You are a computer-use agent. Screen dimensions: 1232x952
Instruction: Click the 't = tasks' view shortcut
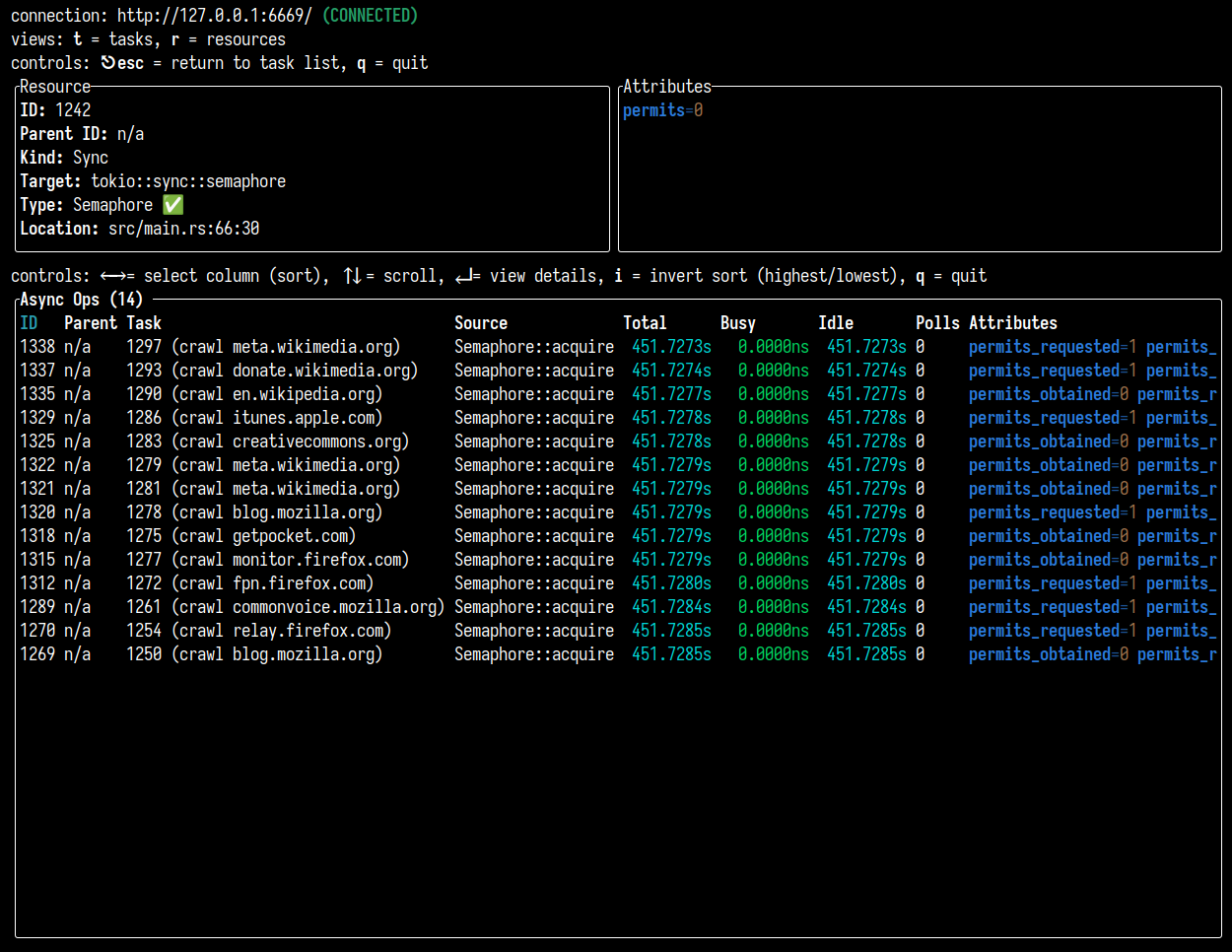click(113, 39)
